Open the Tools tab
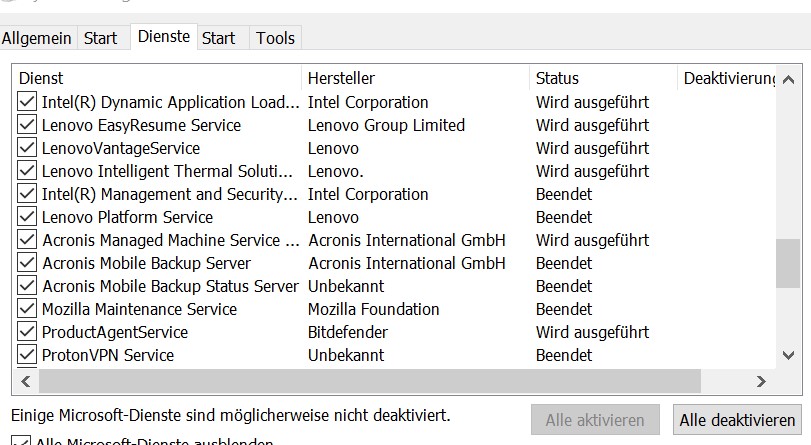 coord(275,38)
